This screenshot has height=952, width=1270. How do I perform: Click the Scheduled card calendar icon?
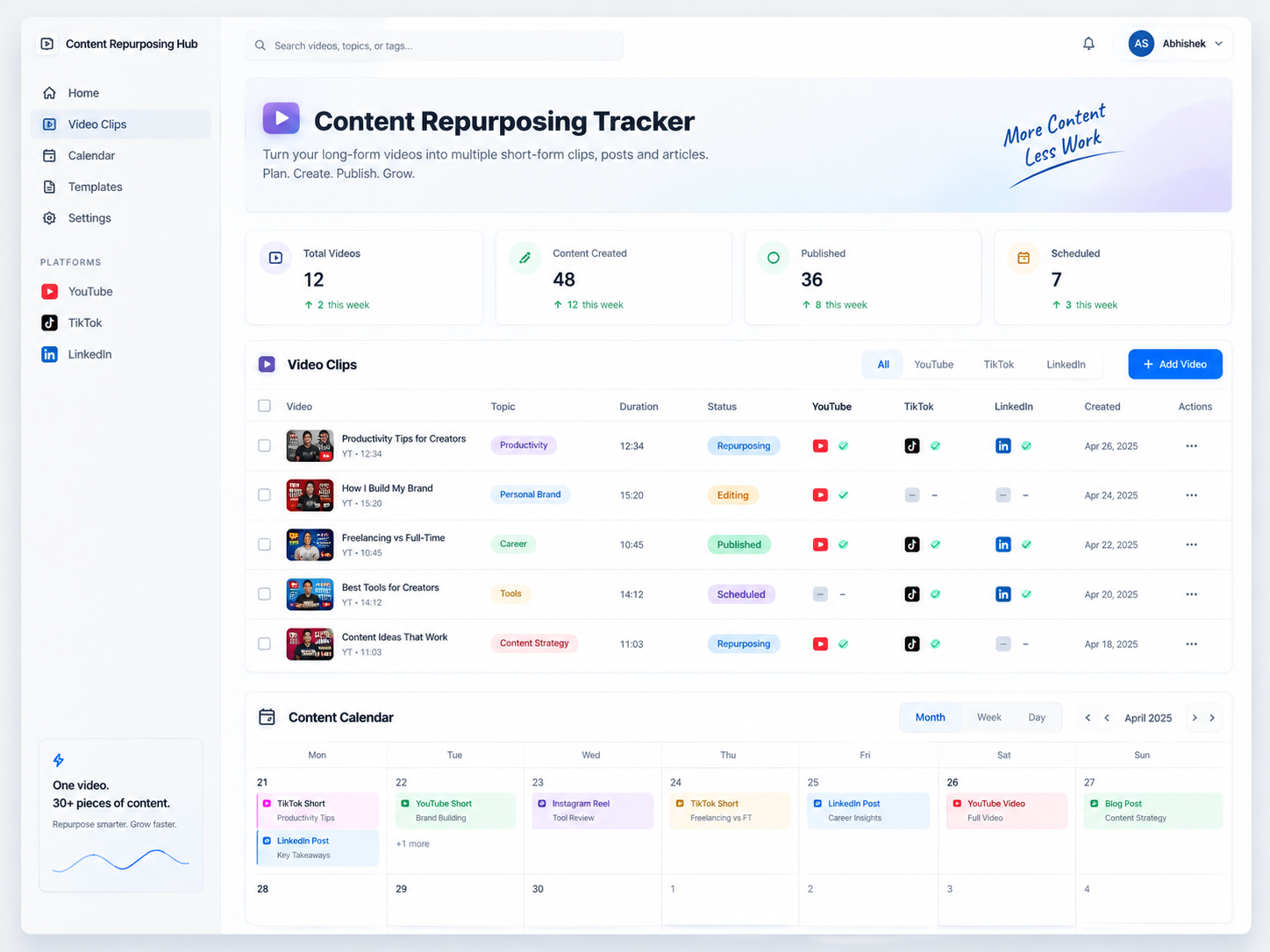[x=1023, y=258]
